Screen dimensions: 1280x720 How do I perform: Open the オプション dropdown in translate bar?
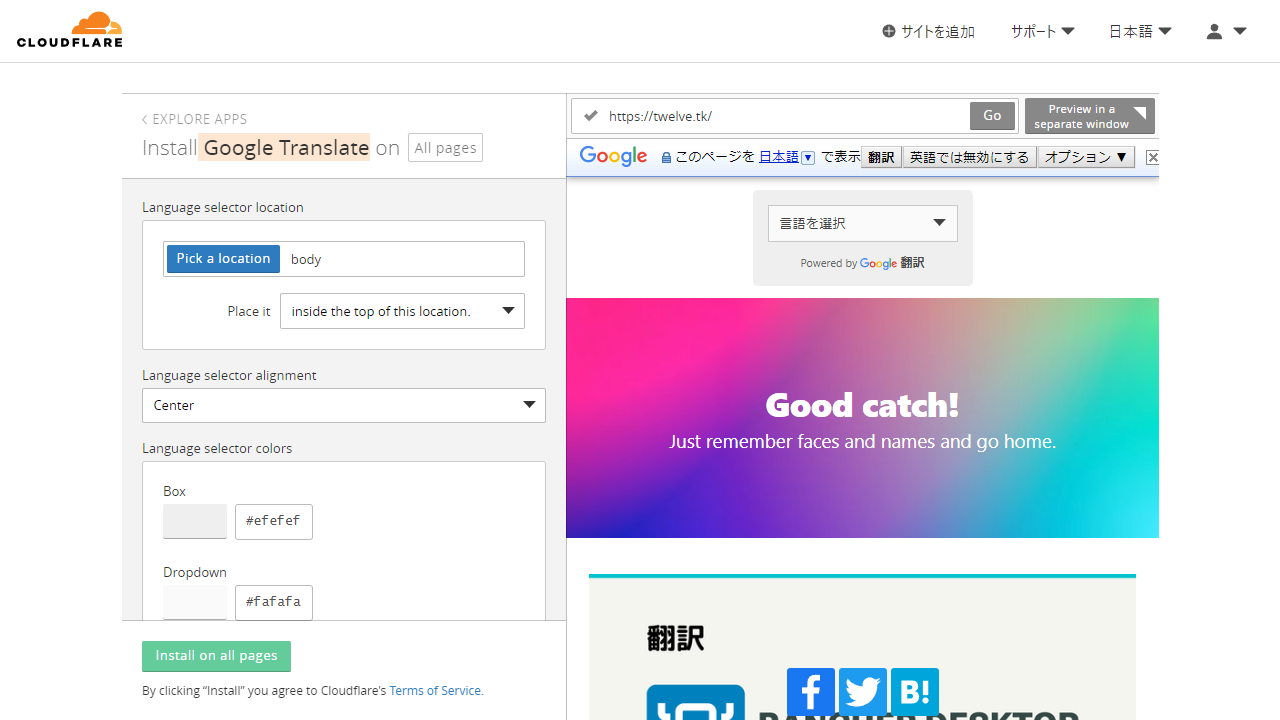pyautogui.click(x=1085, y=157)
